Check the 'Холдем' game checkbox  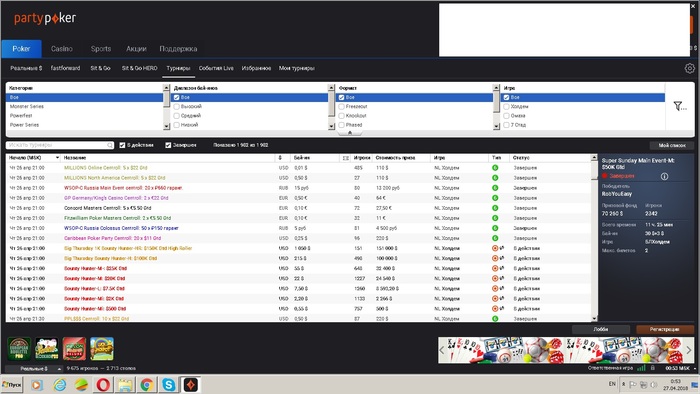coord(506,107)
